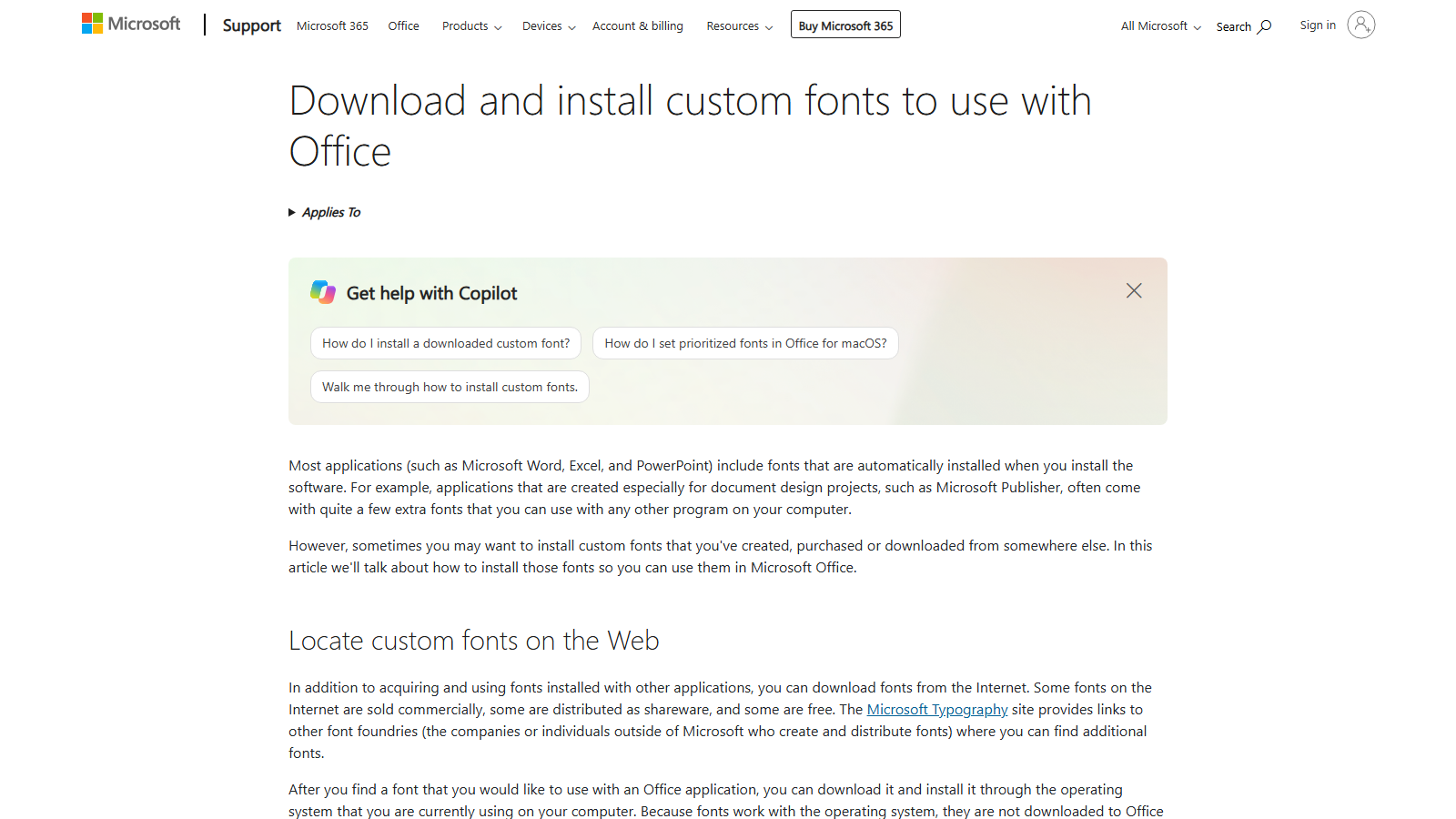
Task: Expand the Applies To section
Action: (325, 212)
